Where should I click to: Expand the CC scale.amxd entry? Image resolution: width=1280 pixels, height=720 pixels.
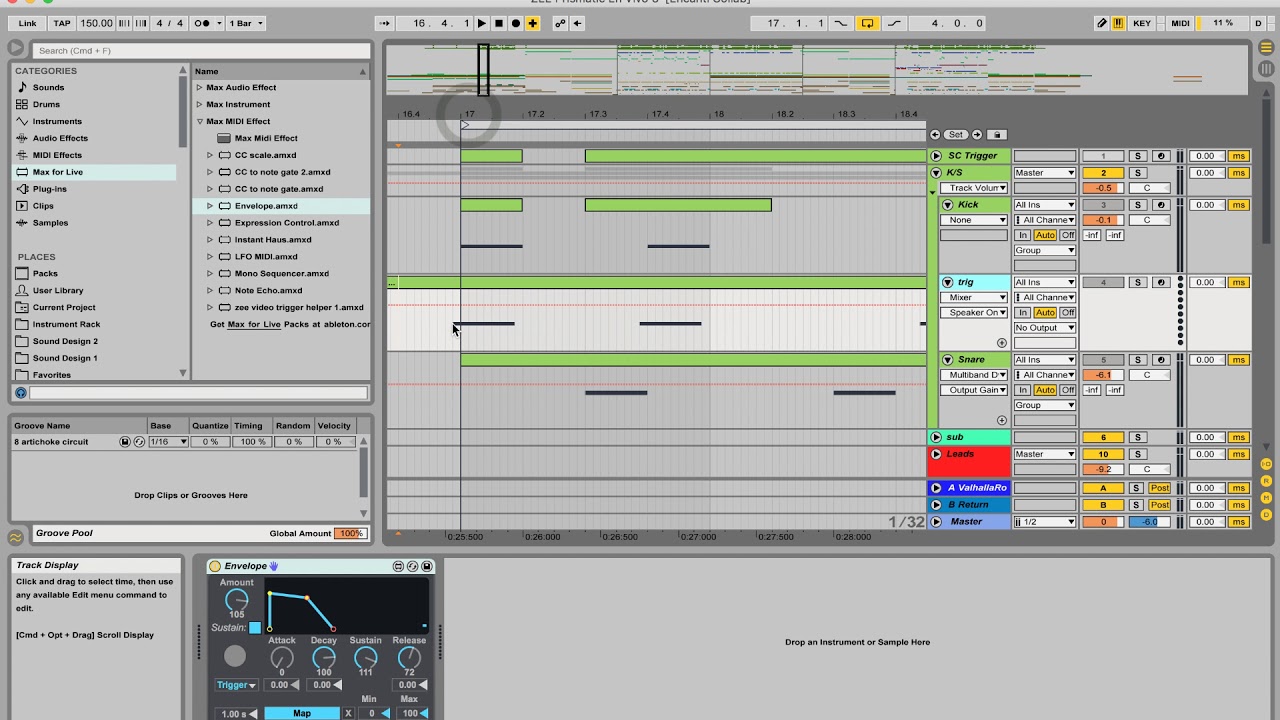click(x=210, y=155)
